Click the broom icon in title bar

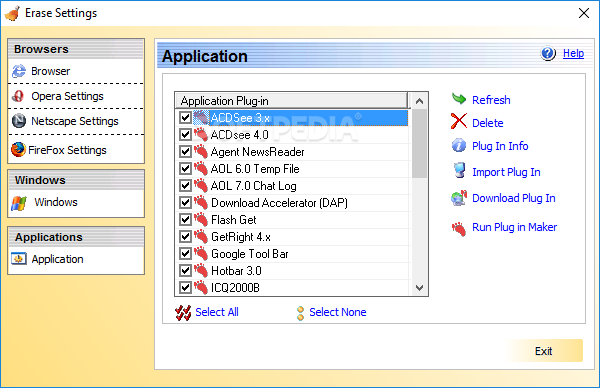click(12, 13)
